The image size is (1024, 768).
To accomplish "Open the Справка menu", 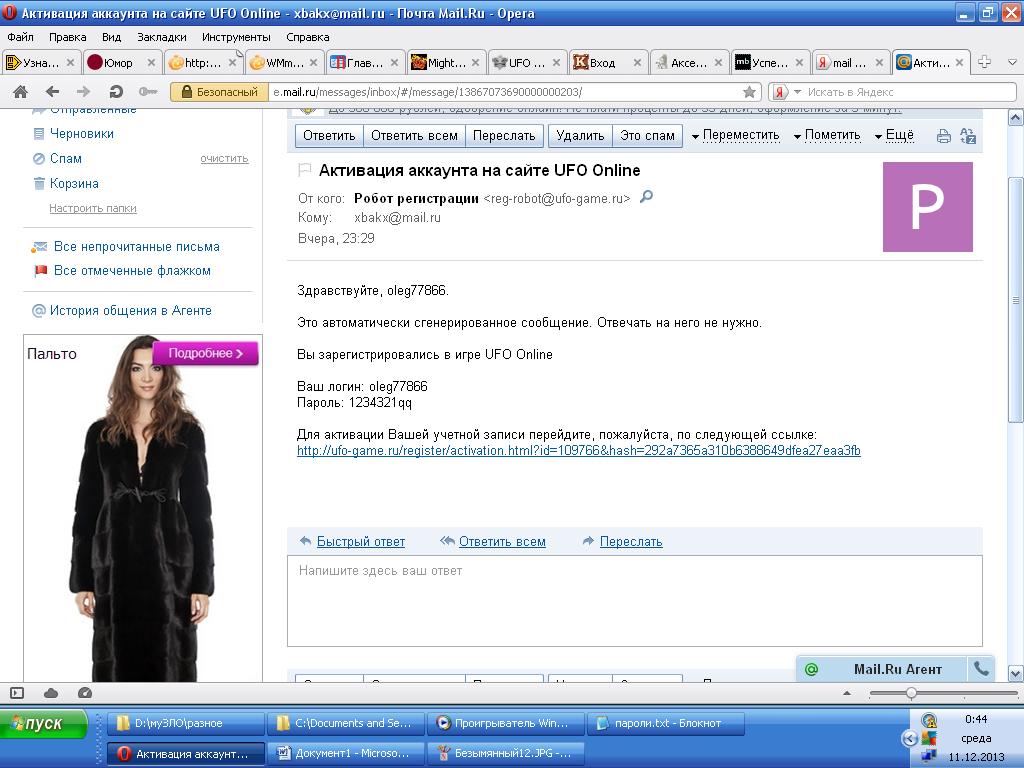I will click(308, 37).
